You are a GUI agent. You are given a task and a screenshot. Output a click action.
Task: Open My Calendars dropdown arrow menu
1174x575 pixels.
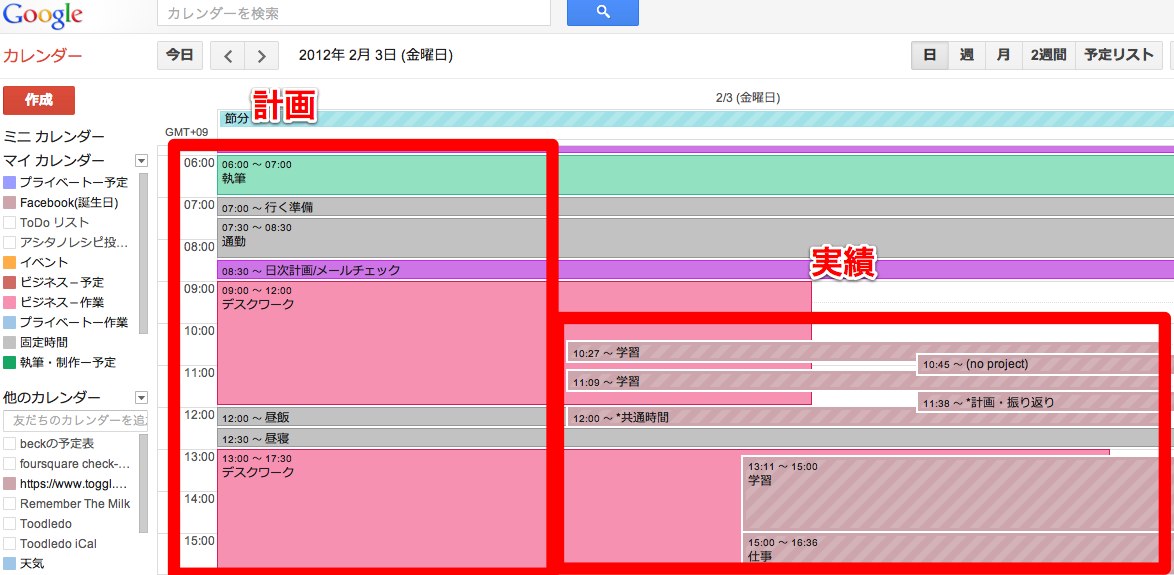[141, 161]
